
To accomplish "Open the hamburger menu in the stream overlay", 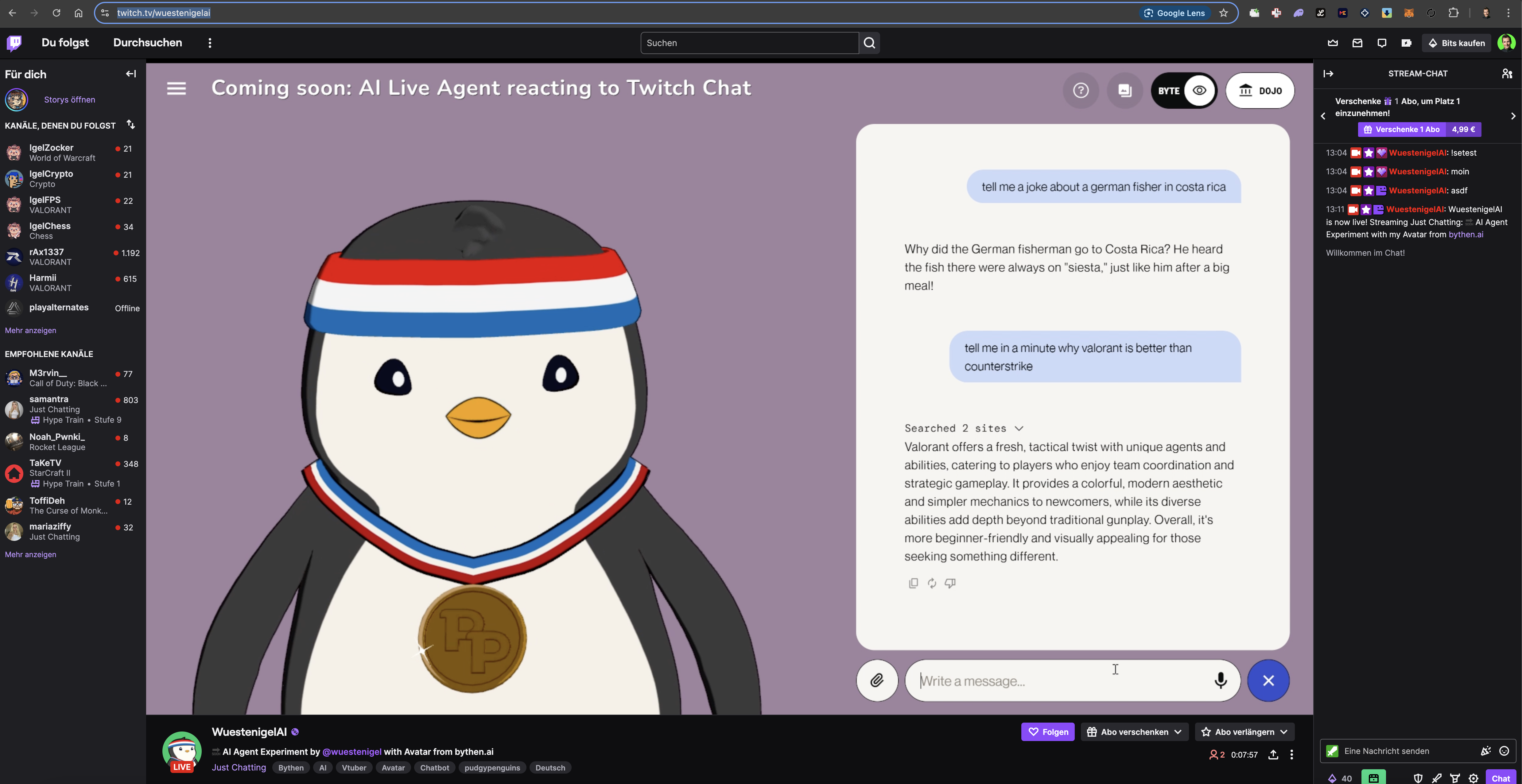I will [176, 89].
